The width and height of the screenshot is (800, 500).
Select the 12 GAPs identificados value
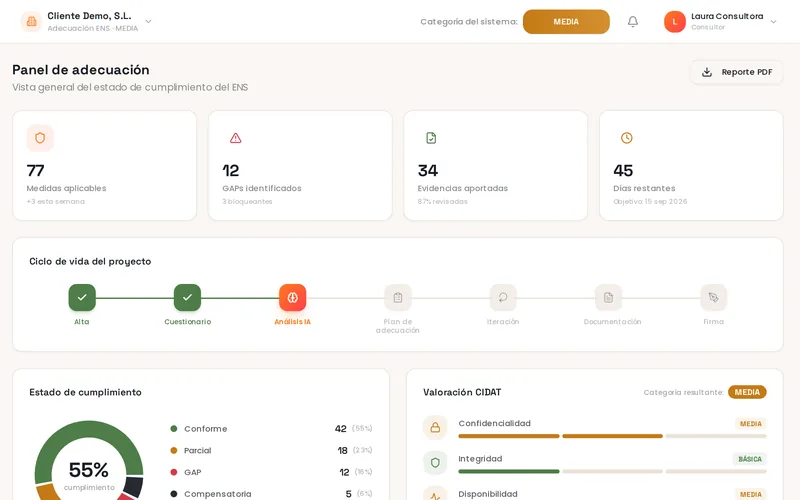coord(231,170)
